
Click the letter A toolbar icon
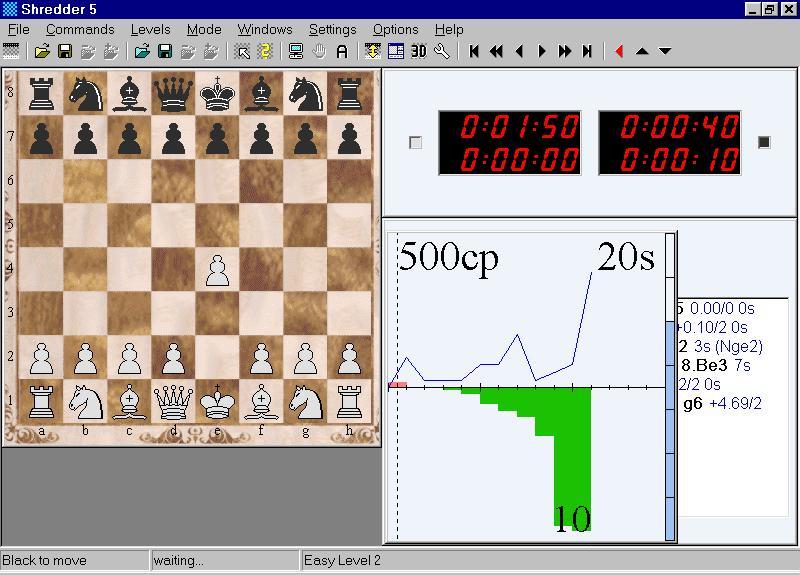pyautogui.click(x=342, y=51)
